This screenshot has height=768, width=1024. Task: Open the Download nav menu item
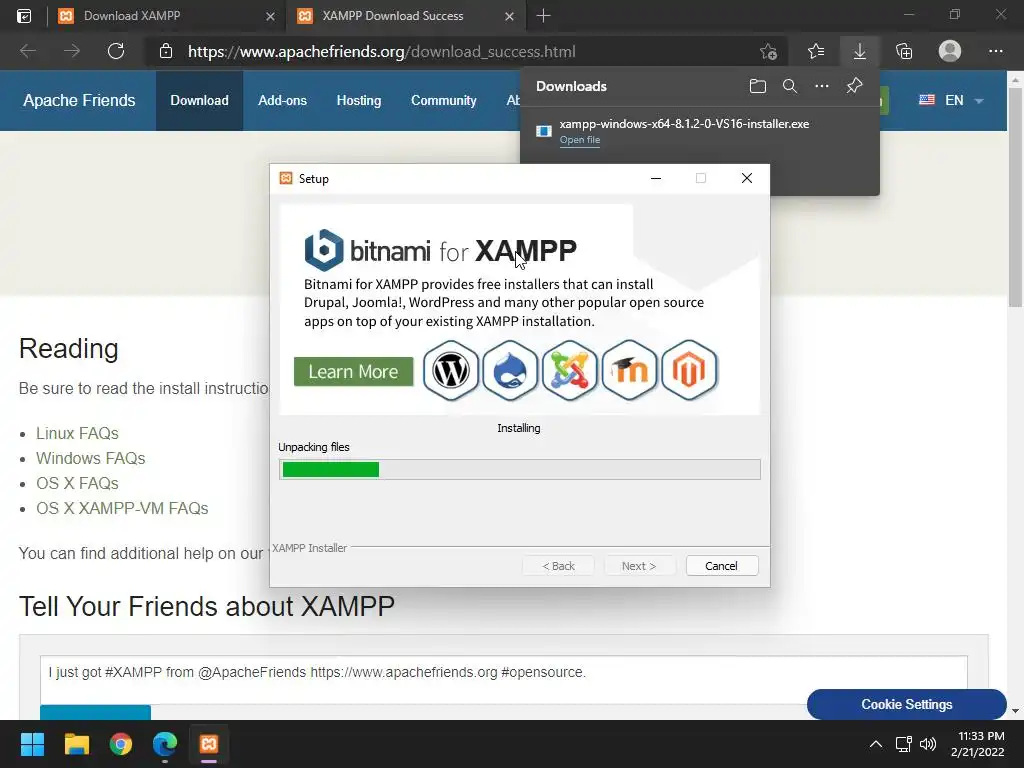pyautogui.click(x=199, y=101)
